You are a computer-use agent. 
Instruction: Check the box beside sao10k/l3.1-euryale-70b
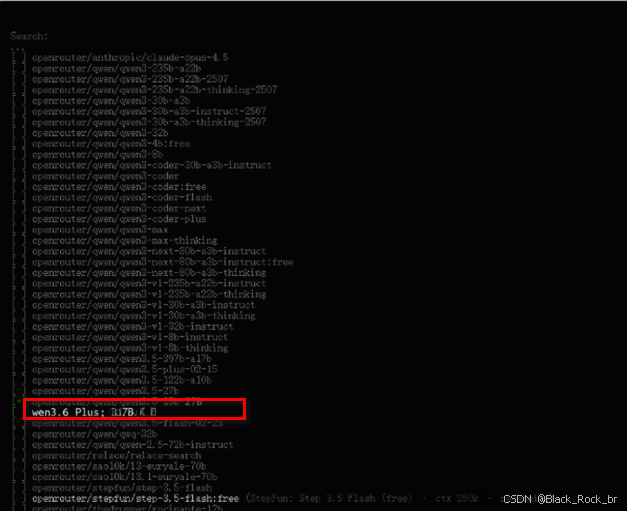pos(19,477)
